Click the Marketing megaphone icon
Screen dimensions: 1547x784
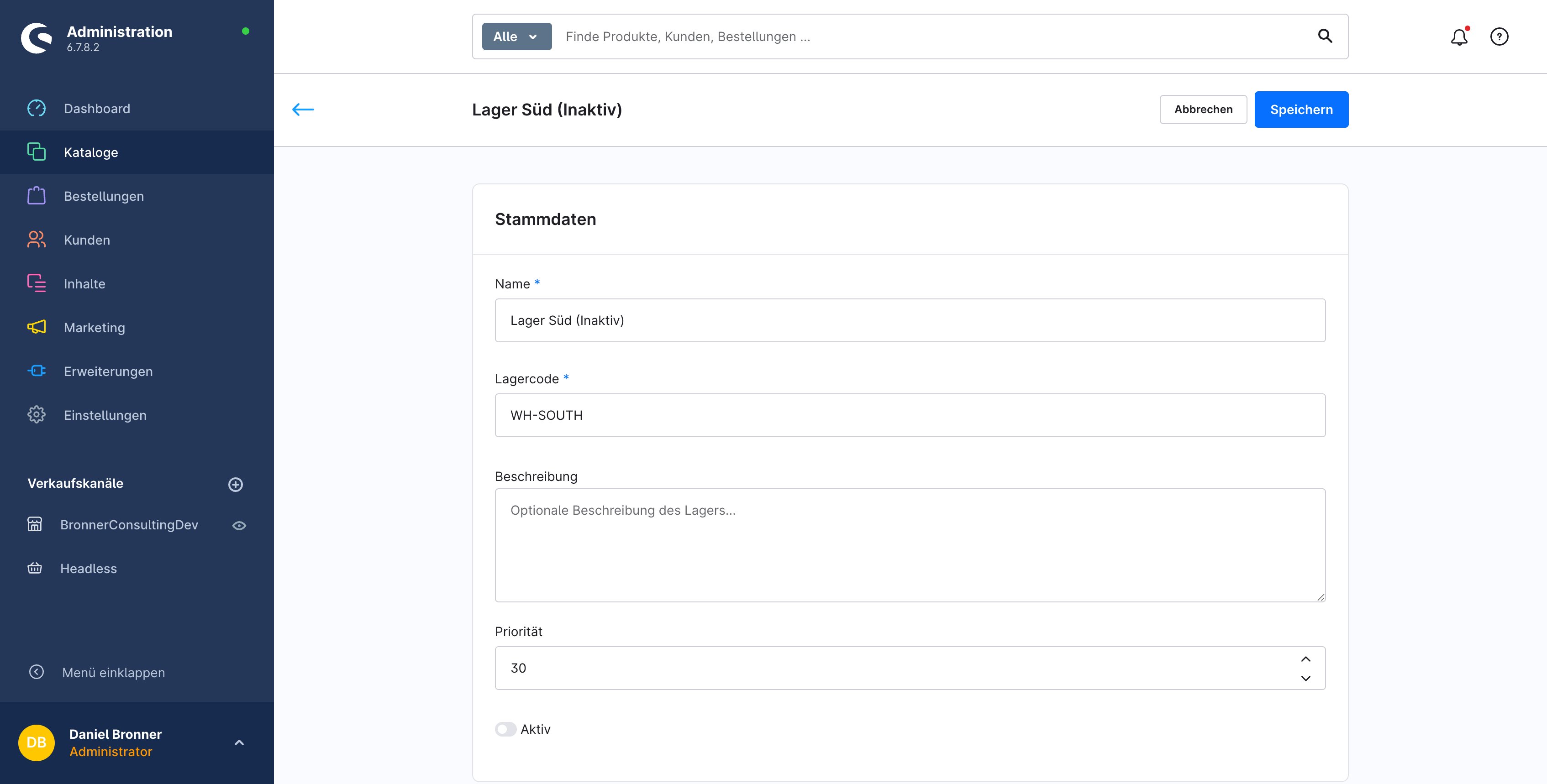pos(36,327)
